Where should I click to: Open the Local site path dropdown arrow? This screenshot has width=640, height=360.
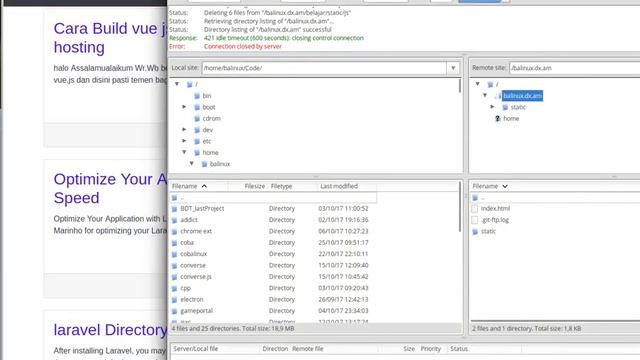pyautogui.click(x=453, y=68)
